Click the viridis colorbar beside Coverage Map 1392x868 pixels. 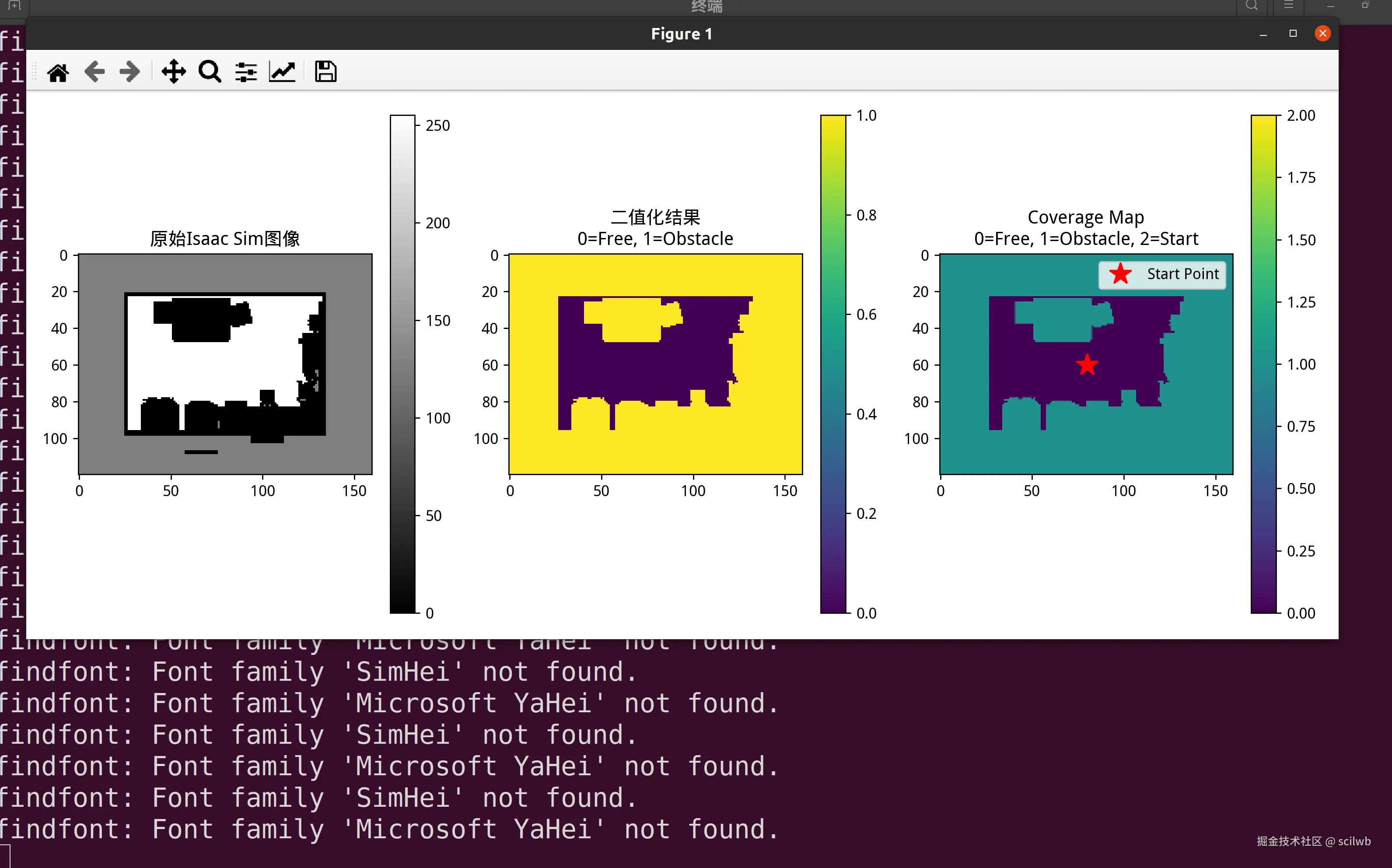click(x=1263, y=364)
